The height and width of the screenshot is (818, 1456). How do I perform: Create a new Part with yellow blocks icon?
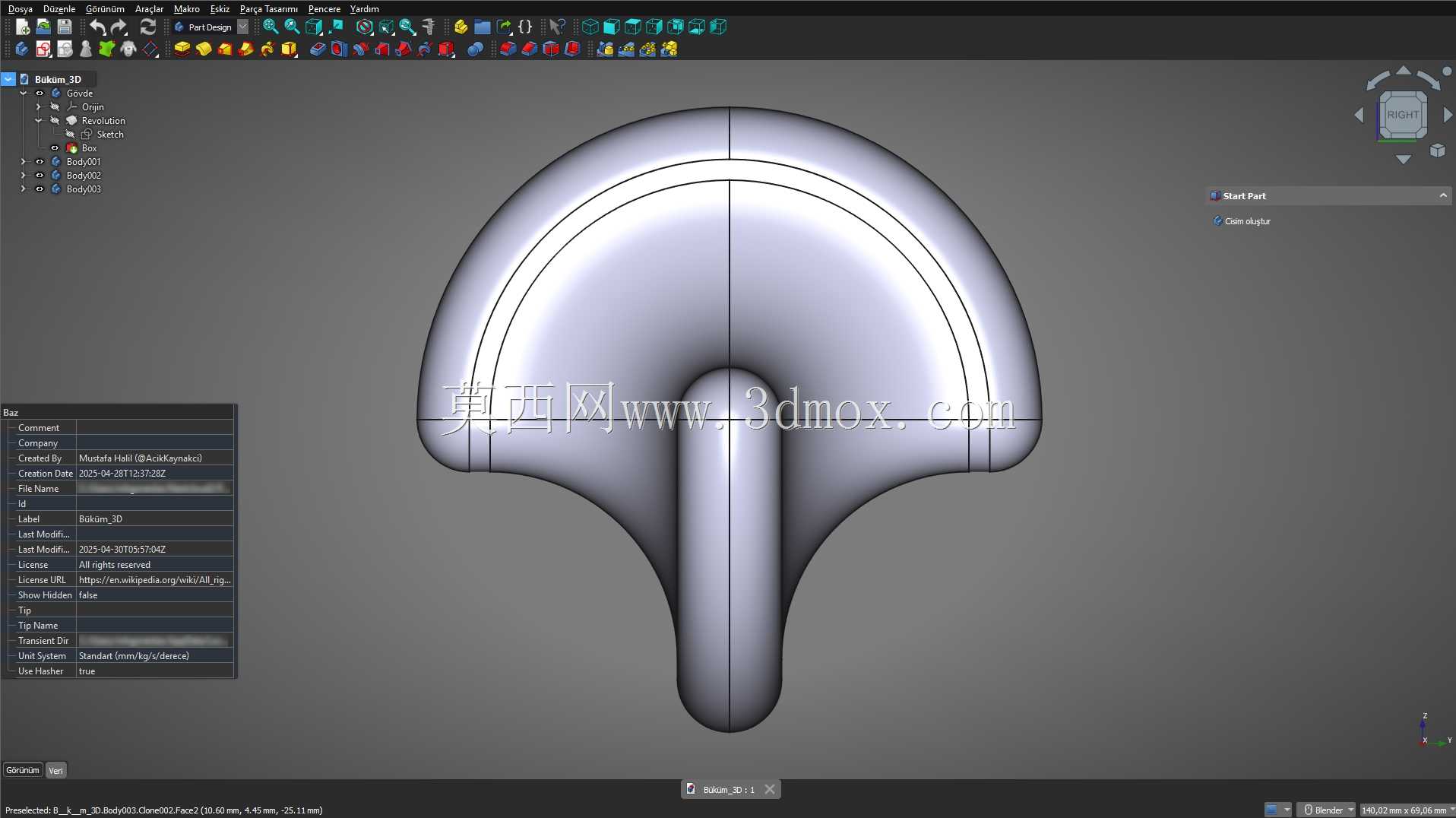pyautogui.click(x=461, y=27)
